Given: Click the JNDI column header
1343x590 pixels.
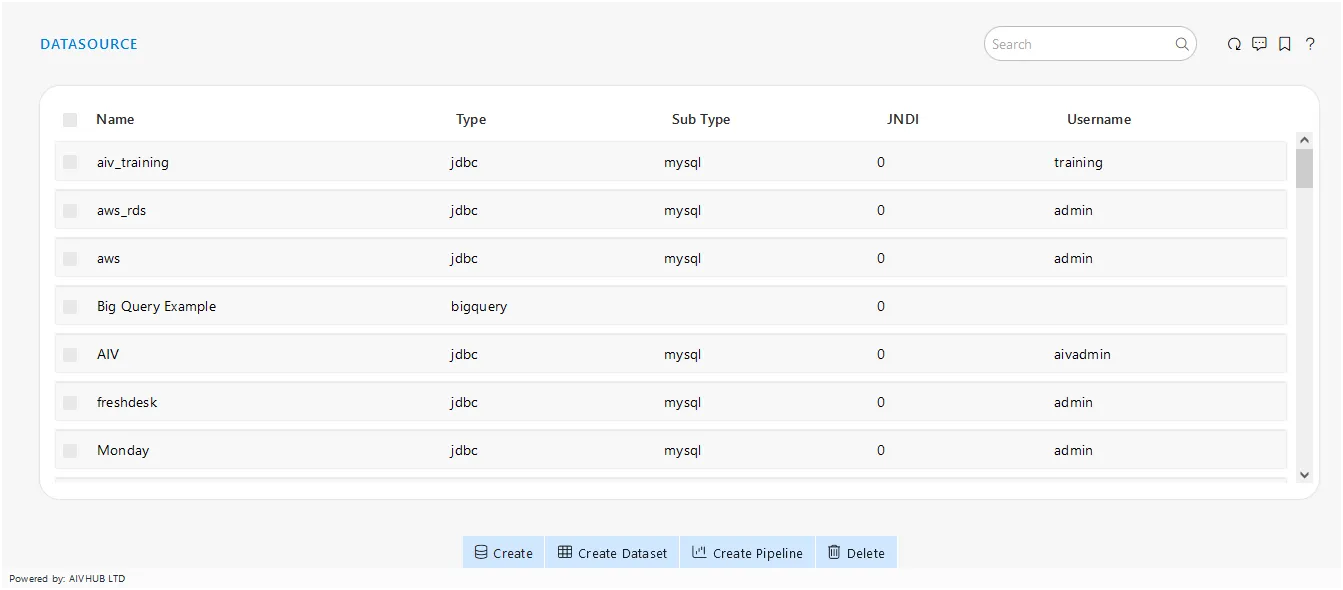Looking at the screenshot, I should coord(903,119).
